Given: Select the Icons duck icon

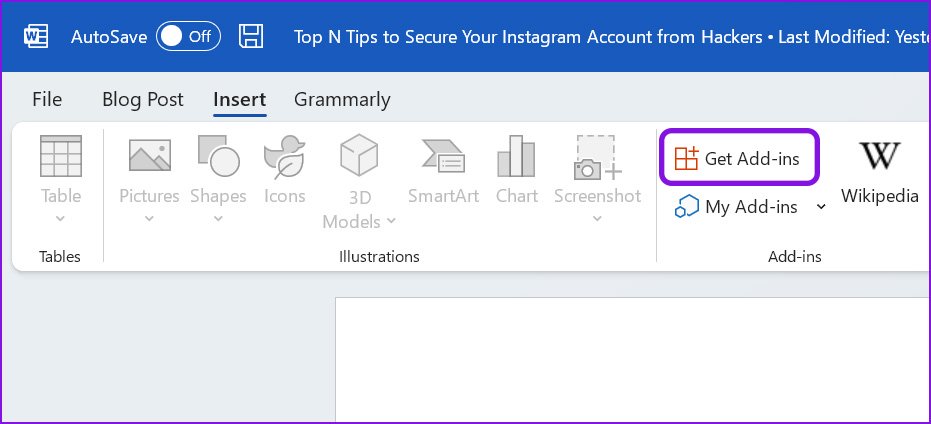Looking at the screenshot, I should [284, 157].
